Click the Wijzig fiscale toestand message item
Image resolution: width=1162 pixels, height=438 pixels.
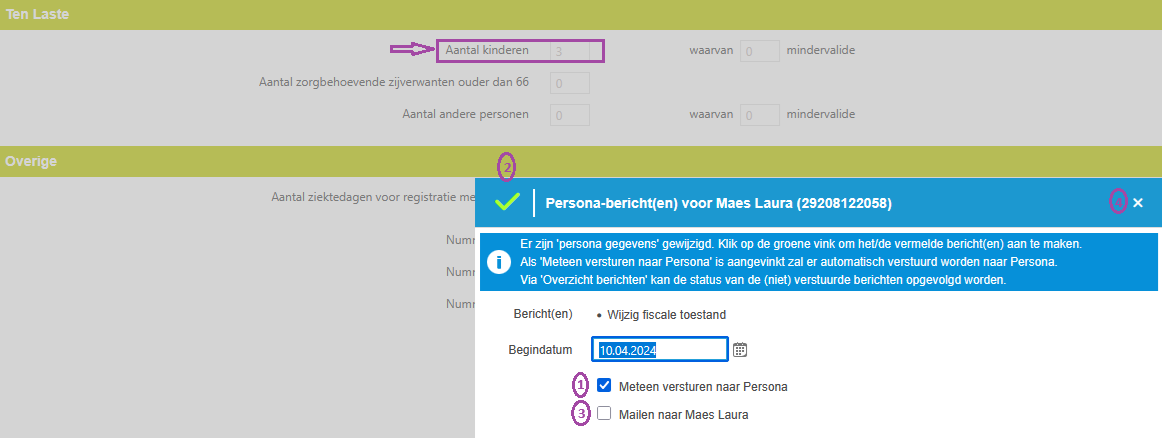coord(664,314)
